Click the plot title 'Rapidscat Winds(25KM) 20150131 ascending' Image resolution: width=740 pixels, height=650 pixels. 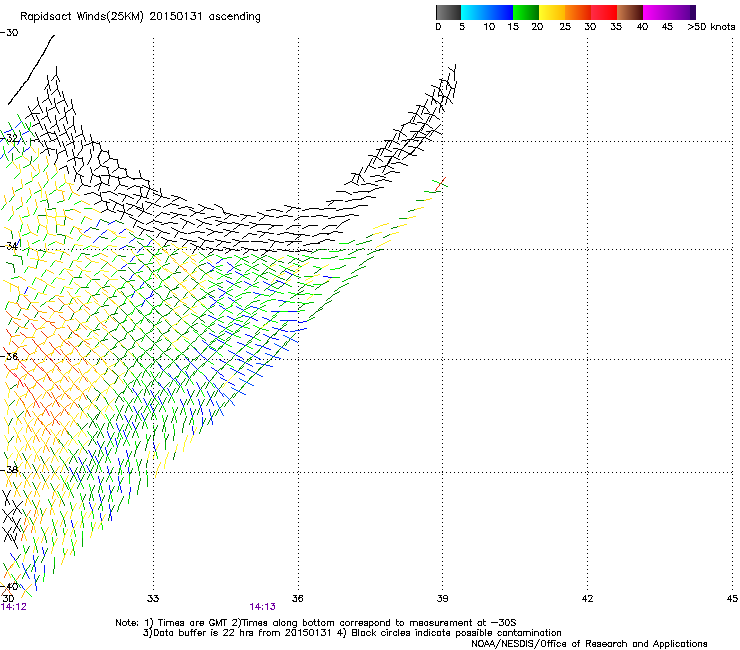point(140,17)
